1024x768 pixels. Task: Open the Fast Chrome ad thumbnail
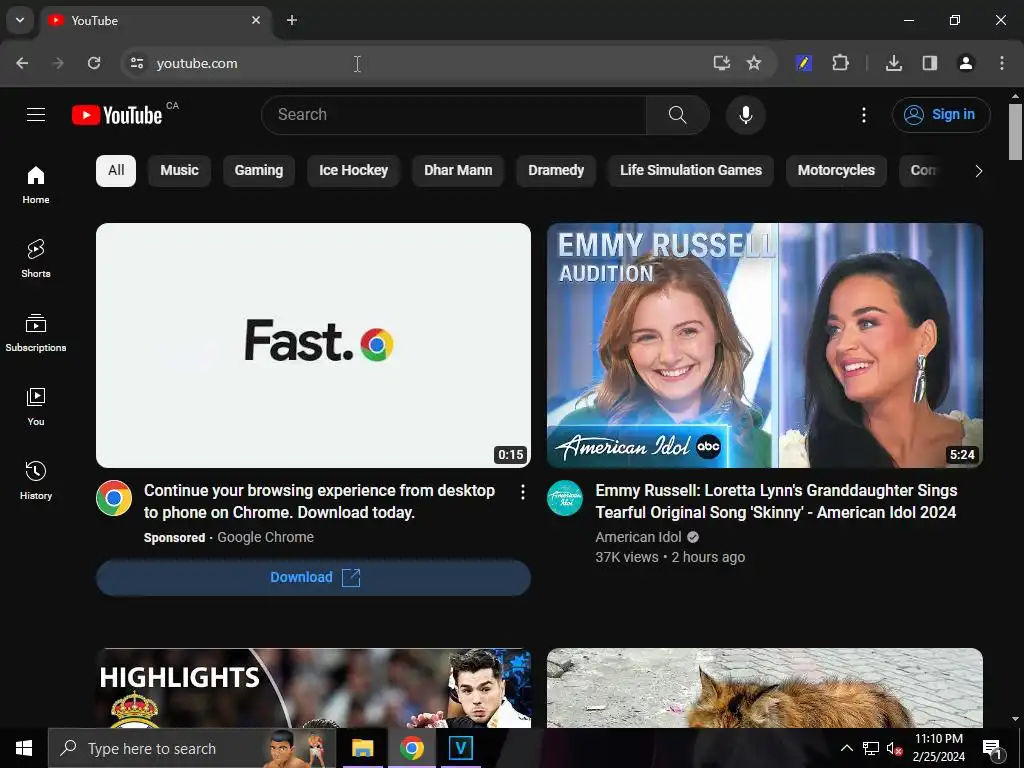click(313, 345)
